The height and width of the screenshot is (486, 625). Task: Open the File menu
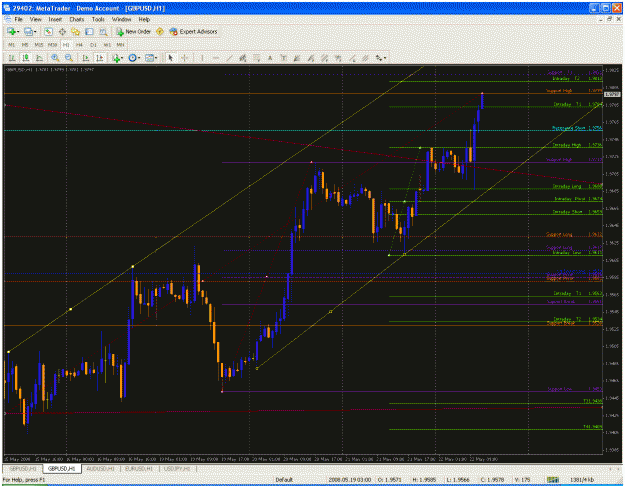(x=19, y=19)
